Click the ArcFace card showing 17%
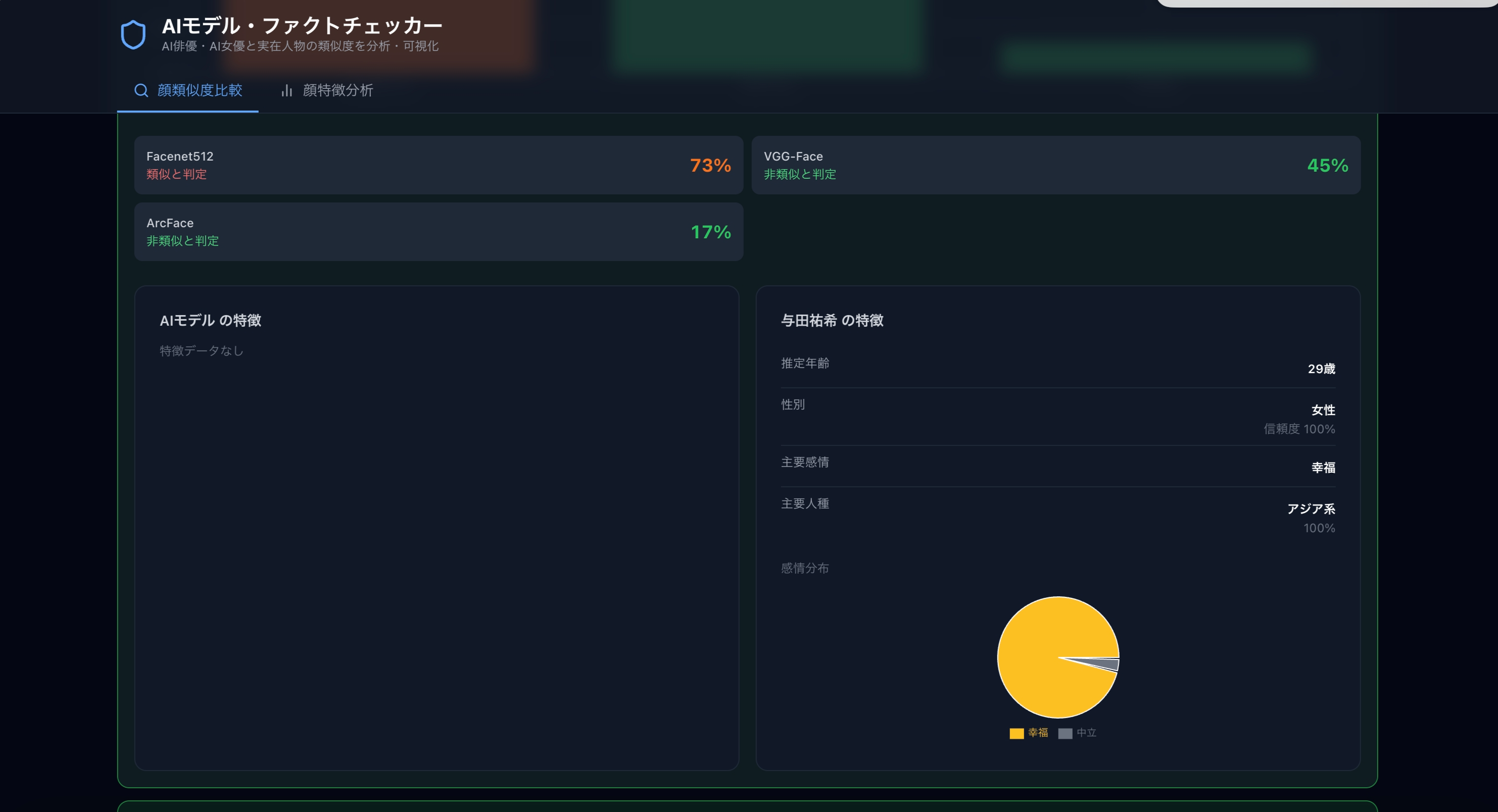 (438, 232)
